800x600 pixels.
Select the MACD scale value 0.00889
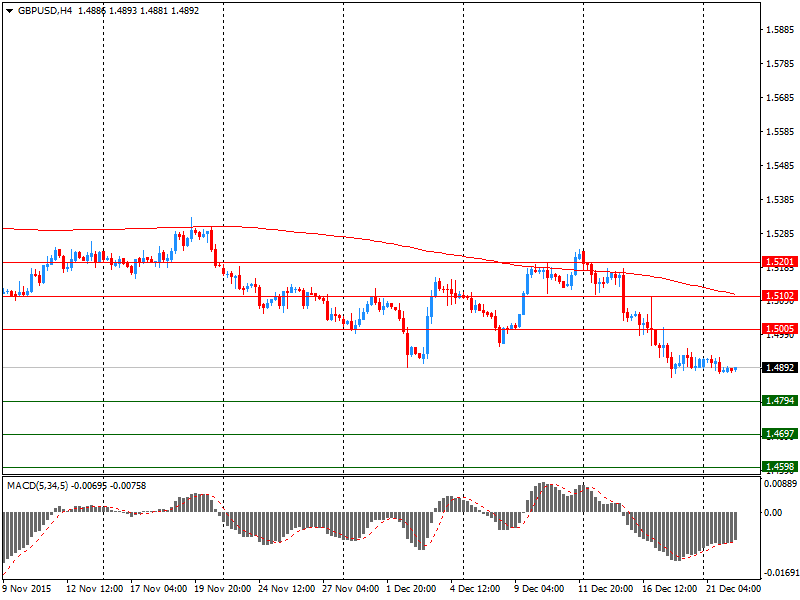tap(780, 484)
